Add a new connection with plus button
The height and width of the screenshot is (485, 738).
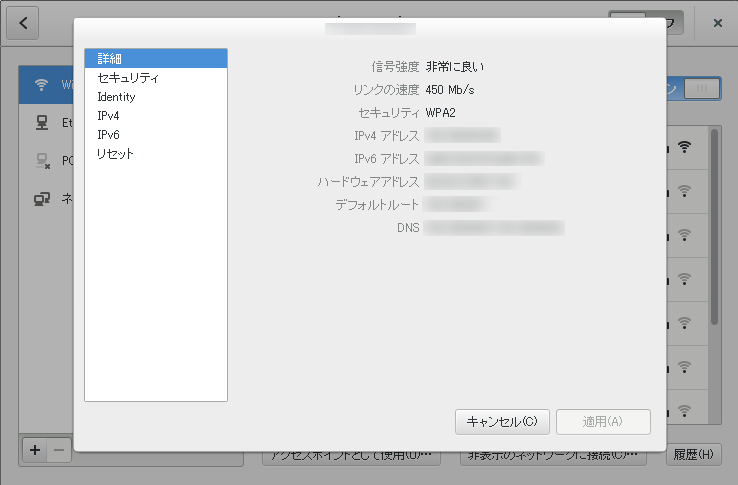click(x=35, y=450)
